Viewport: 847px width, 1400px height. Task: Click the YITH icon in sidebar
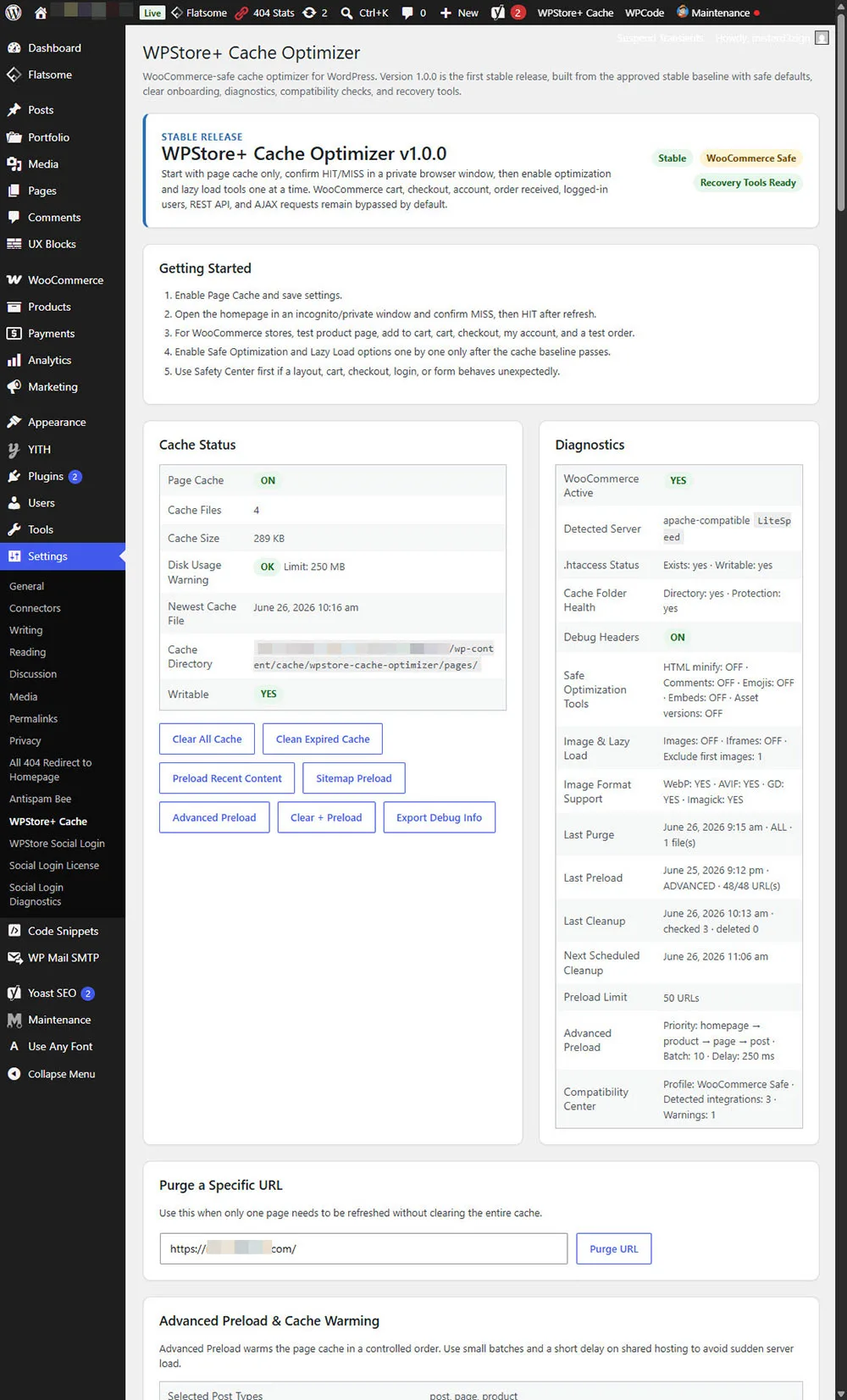coord(14,450)
